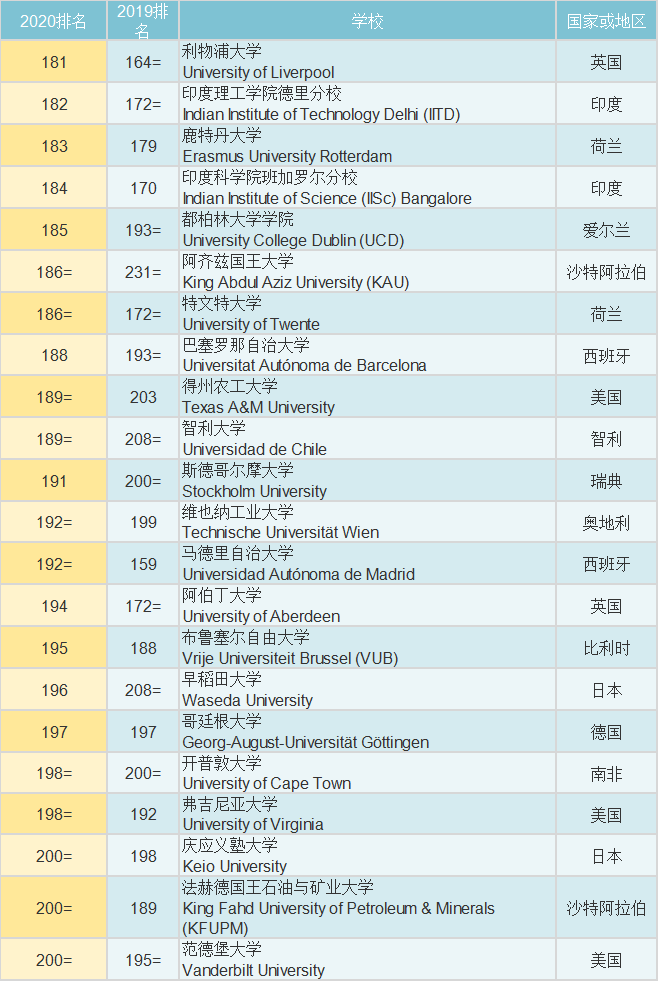The height and width of the screenshot is (981, 658).
Task: Click 2019 rank cell 195=
Action: 143,960
